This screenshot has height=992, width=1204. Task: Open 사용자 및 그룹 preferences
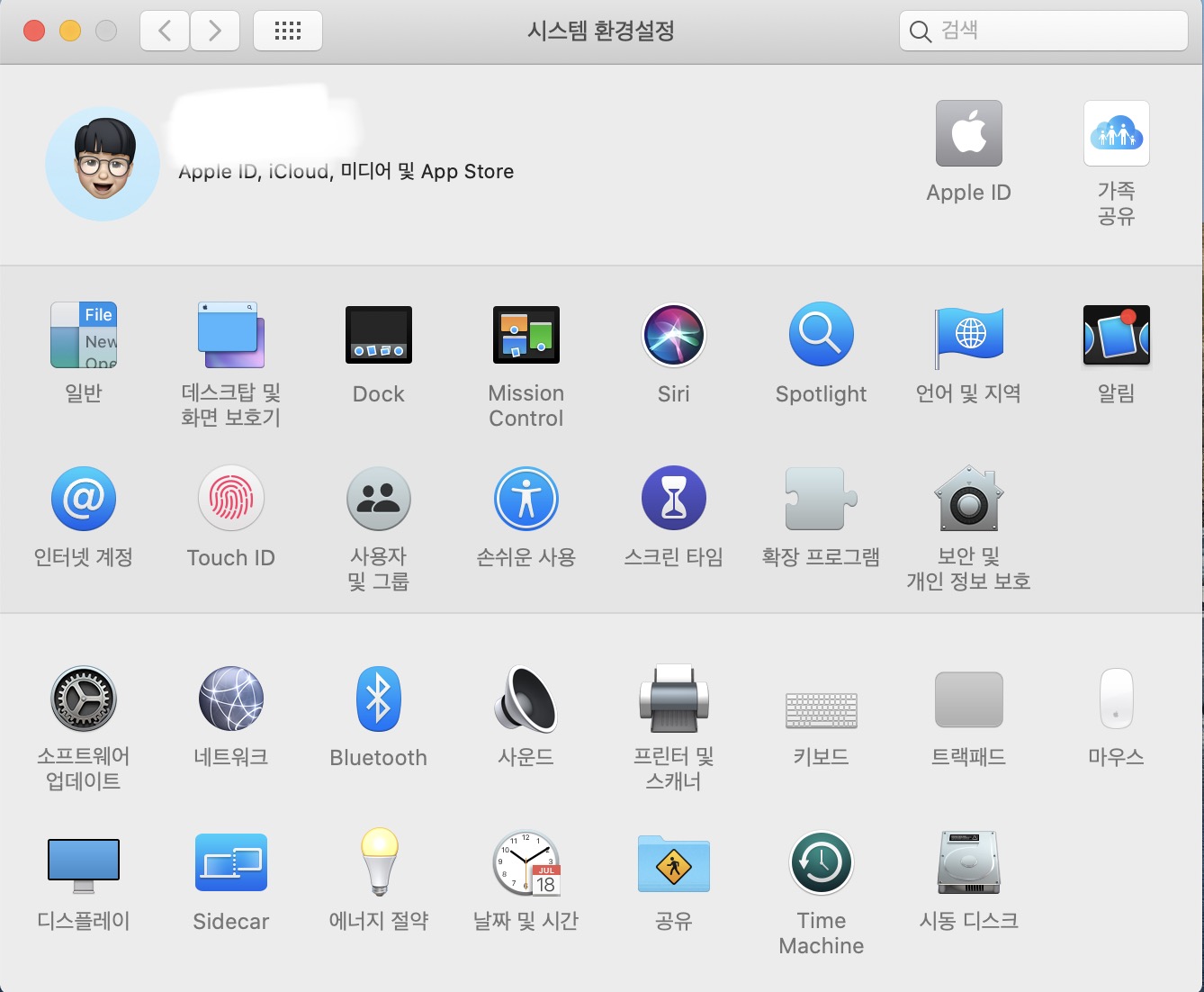click(379, 499)
